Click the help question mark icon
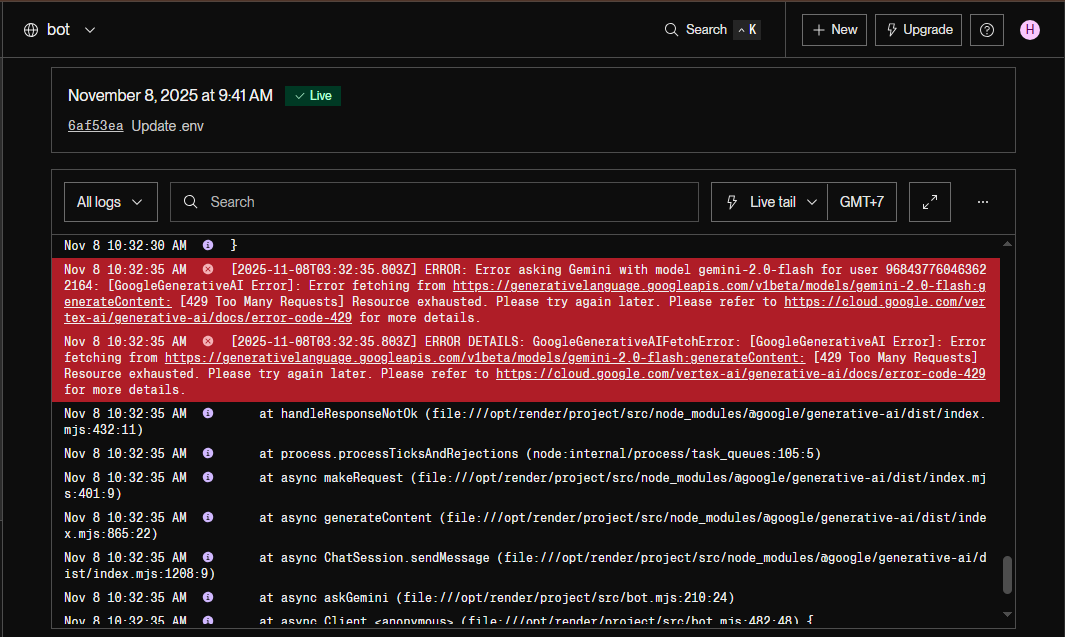 point(986,30)
